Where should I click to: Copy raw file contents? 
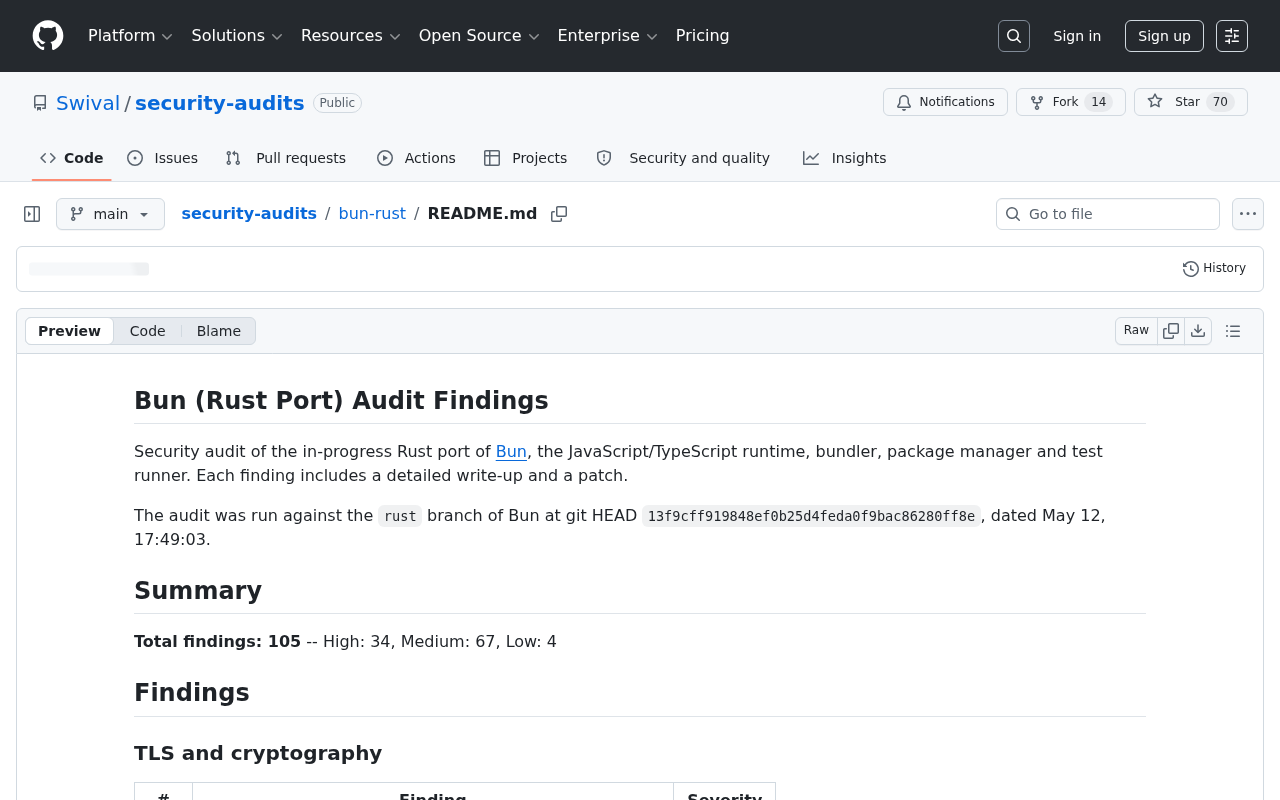pos(1171,331)
